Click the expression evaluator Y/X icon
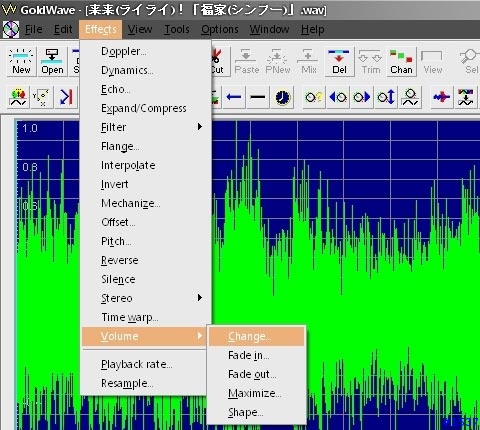Image resolution: width=480 pixels, height=430 pixels. 42,97
